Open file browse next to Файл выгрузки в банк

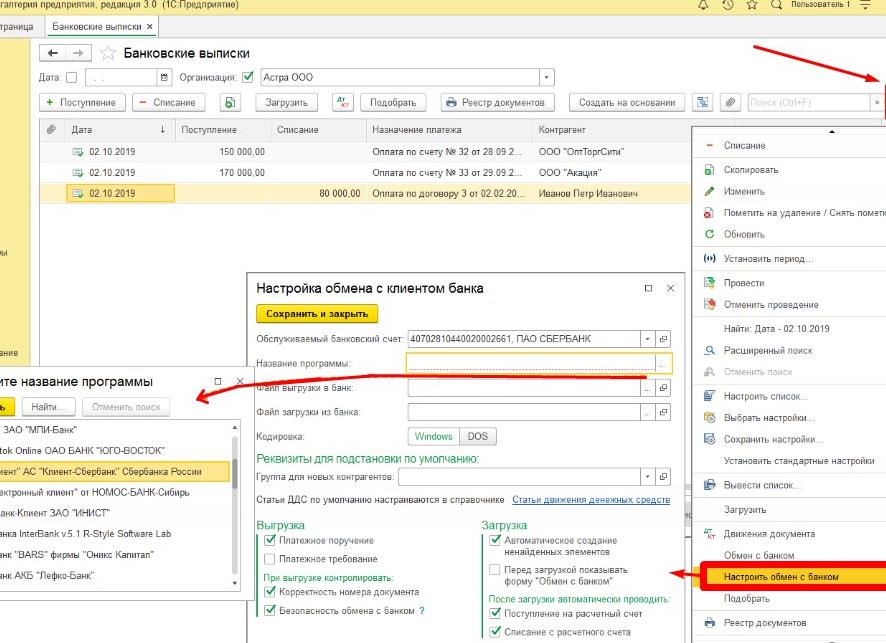point(648,388)
